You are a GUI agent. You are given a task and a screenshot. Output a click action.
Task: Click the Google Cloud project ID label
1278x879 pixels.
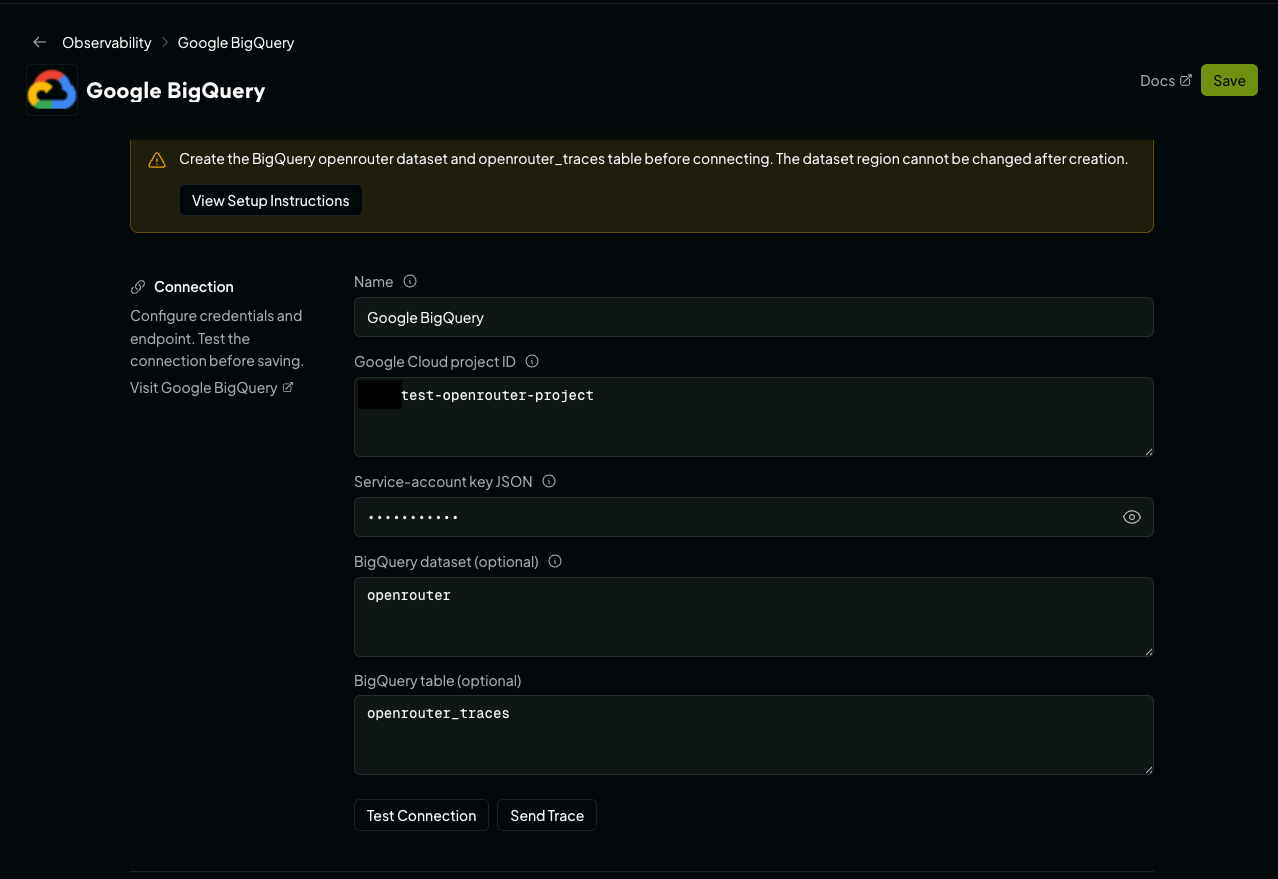[435, 361]
